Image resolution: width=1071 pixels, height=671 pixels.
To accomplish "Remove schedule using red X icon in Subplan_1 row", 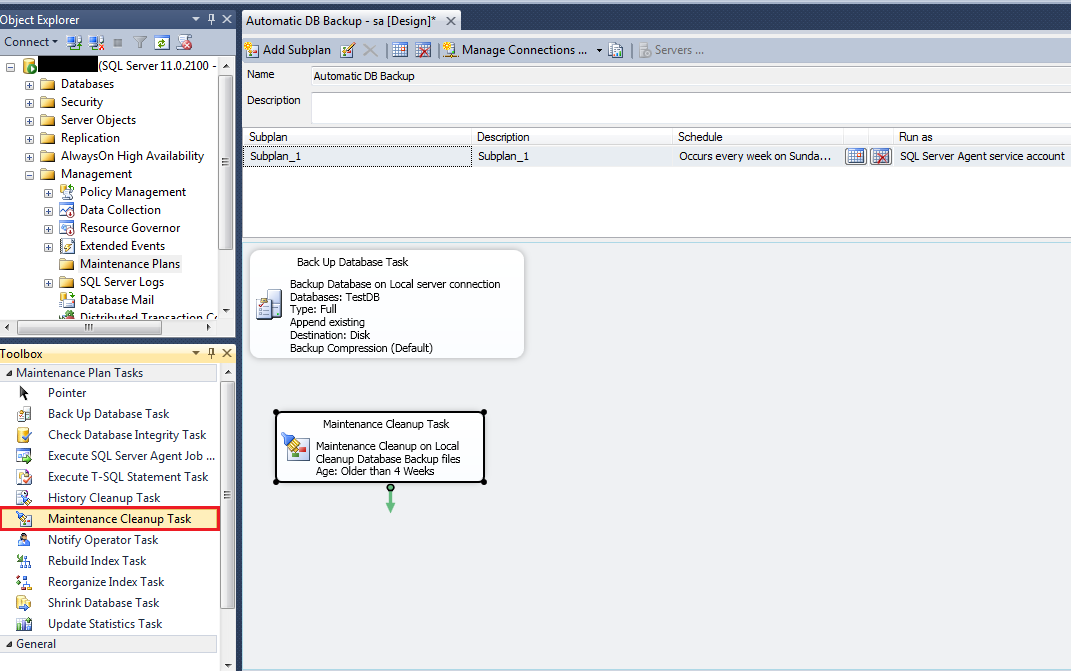I will 880,156.
